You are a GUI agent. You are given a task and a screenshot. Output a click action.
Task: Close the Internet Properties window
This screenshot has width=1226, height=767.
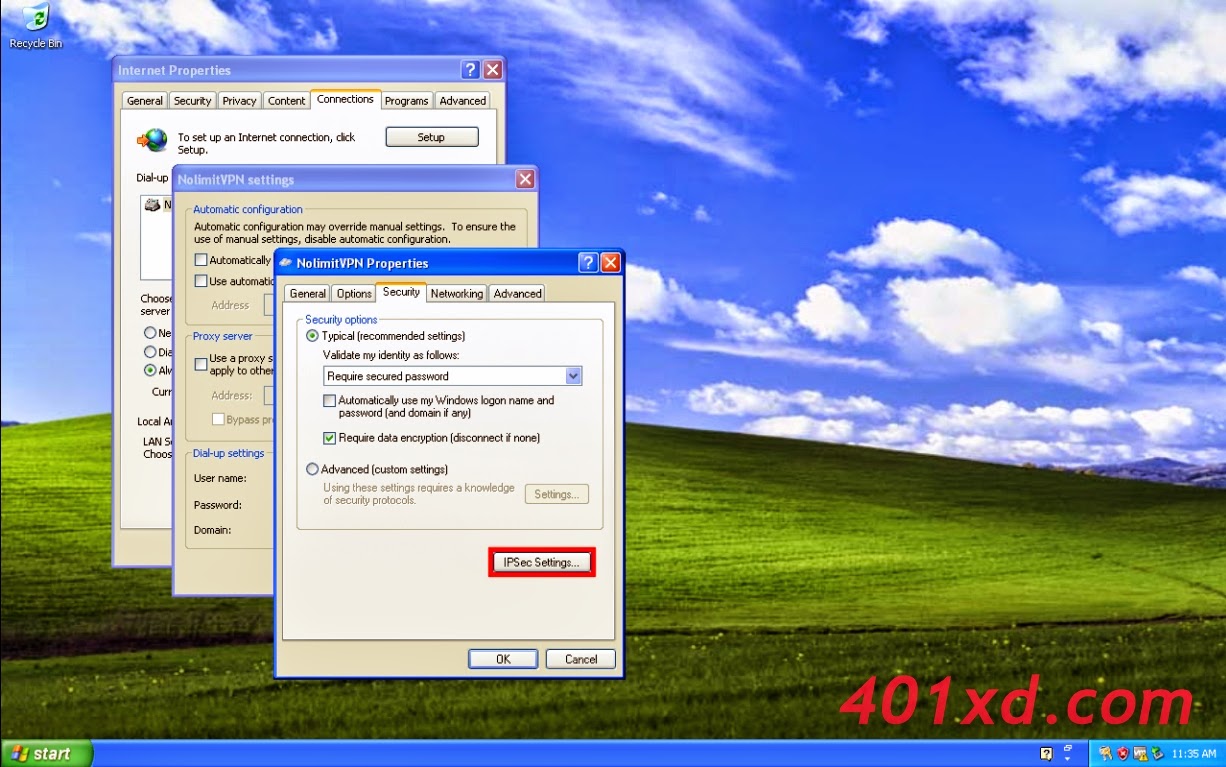tap(492, 70)
